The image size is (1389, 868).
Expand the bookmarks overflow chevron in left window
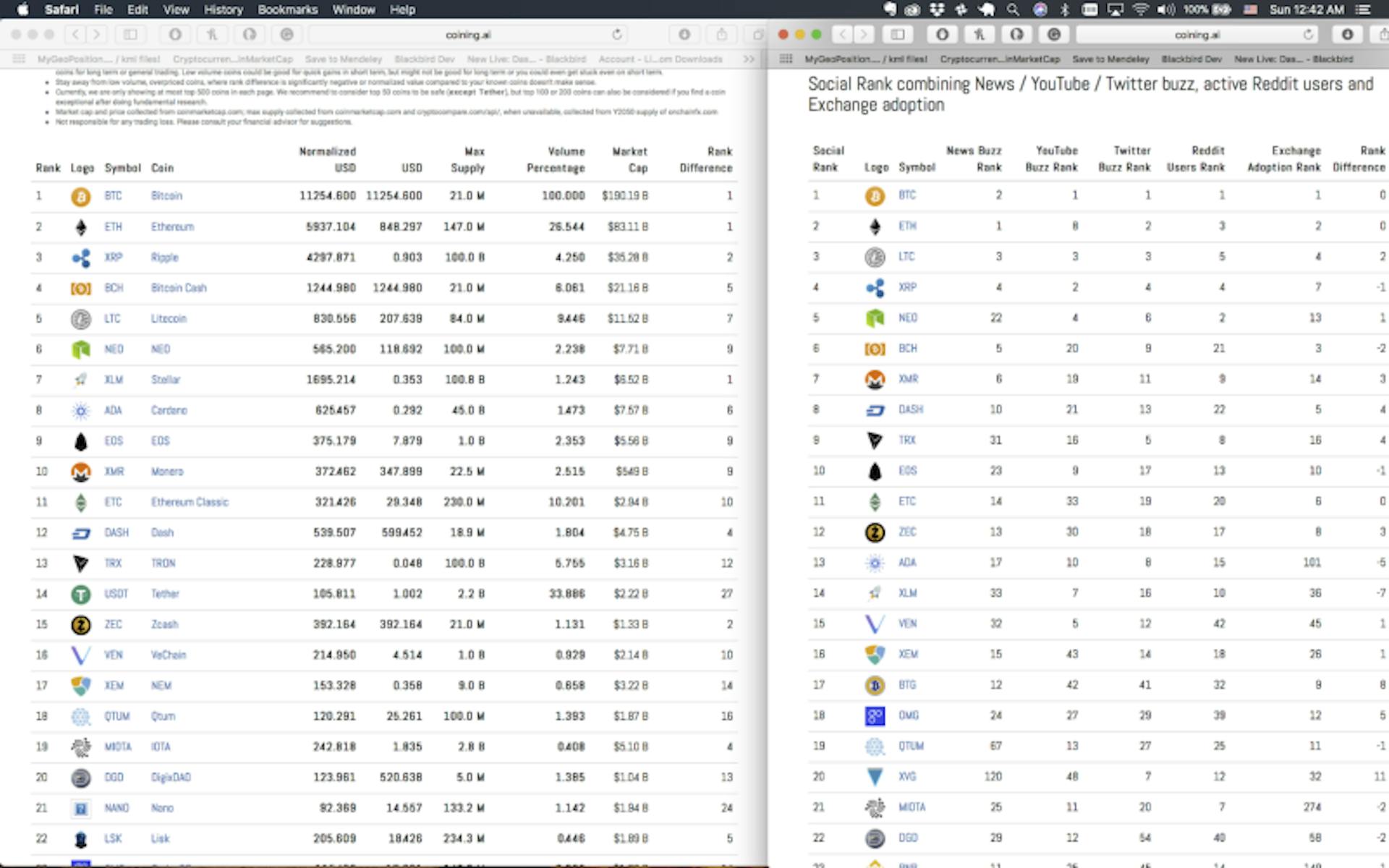[749, 59]
